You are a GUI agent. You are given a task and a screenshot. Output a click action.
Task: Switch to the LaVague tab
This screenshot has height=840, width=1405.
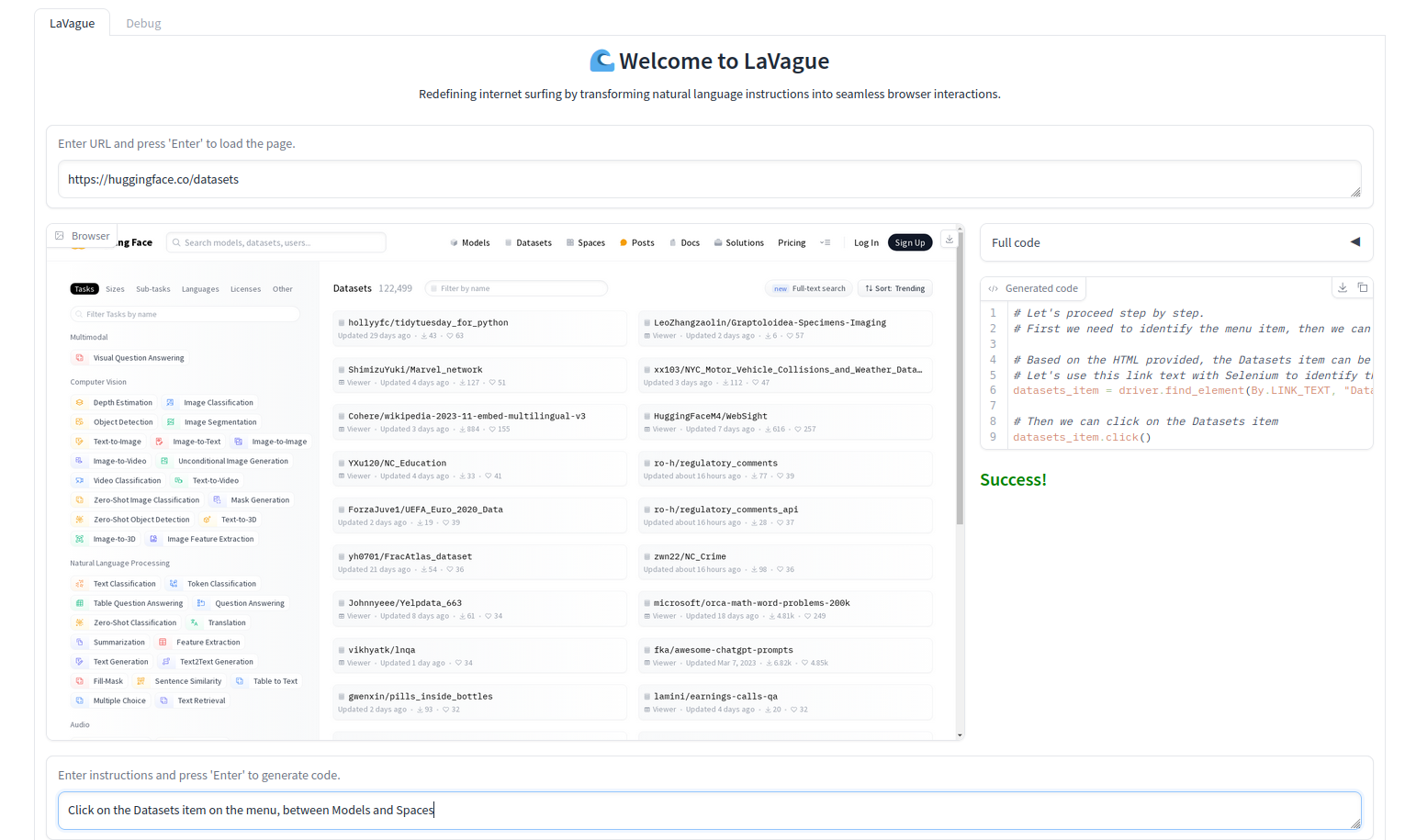click(72, 23)
